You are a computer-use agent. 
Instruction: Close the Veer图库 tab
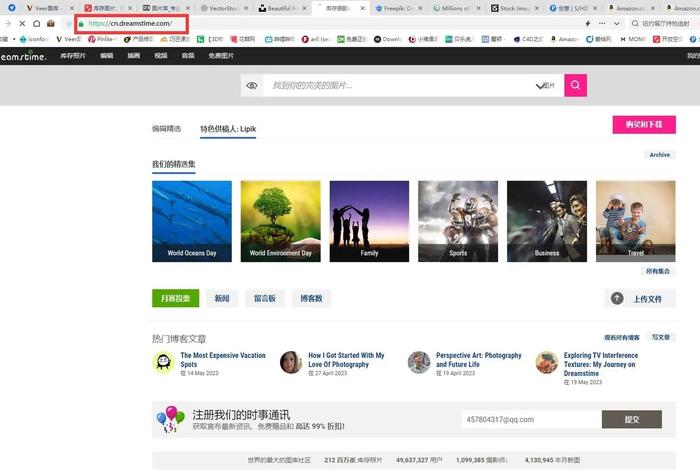71,8
